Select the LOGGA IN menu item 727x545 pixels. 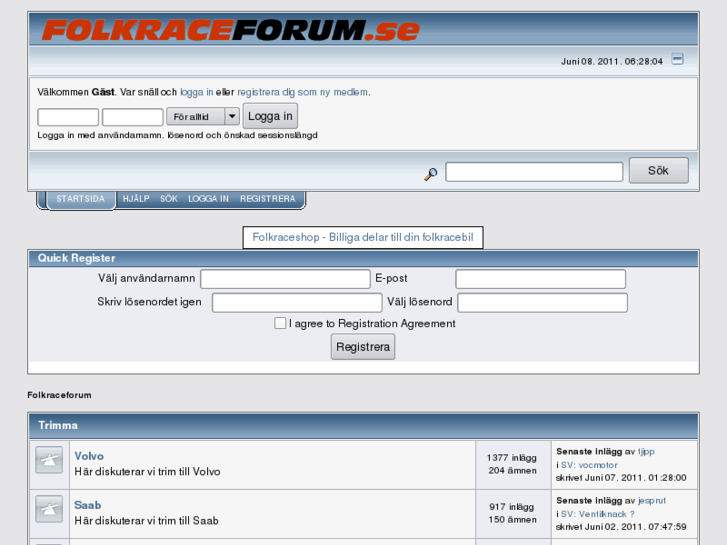click(x=208, y=199)
